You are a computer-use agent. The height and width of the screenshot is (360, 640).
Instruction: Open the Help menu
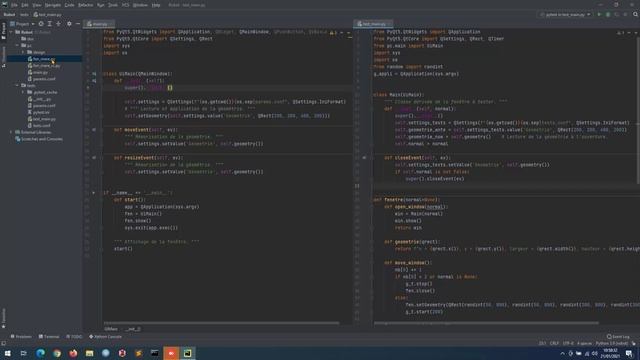click(156, 5)
